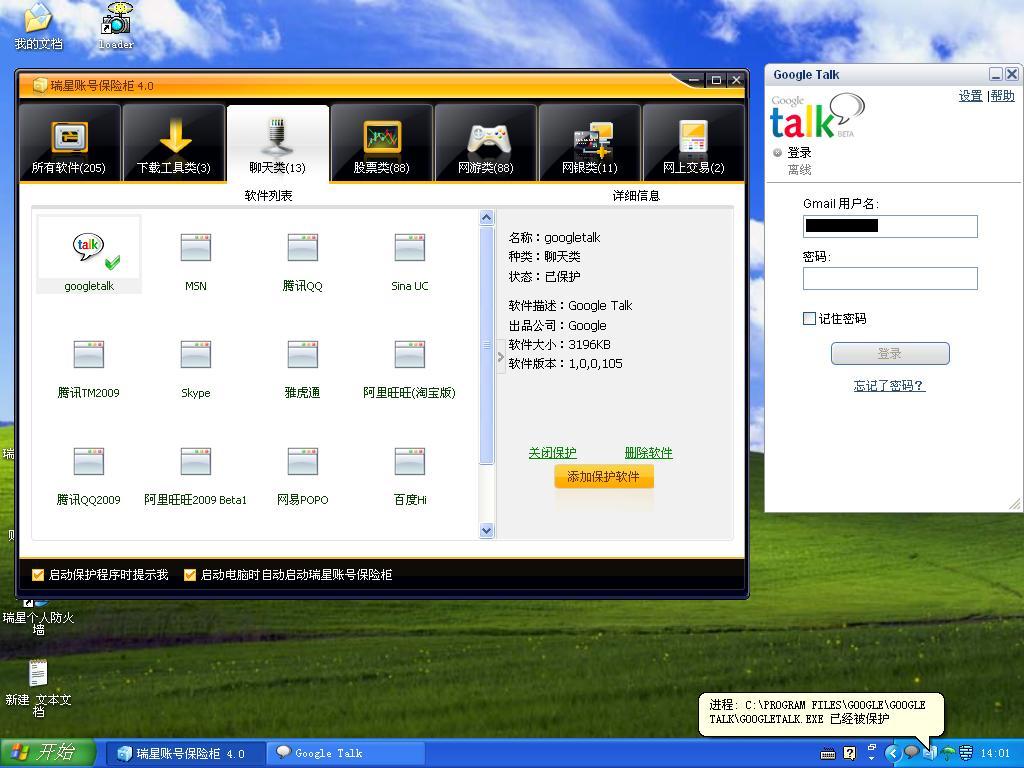Switch to 聊天类(13) tab
1024x768 pixels.
pos(278,142)
